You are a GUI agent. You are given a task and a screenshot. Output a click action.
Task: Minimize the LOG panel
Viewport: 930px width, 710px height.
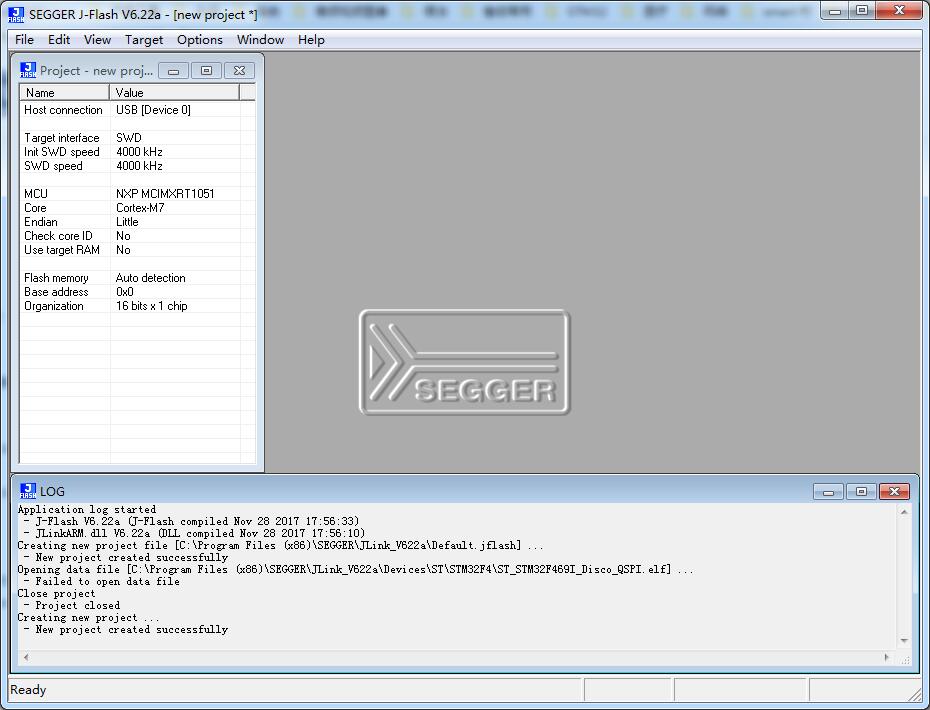click(x=829, y=492)
